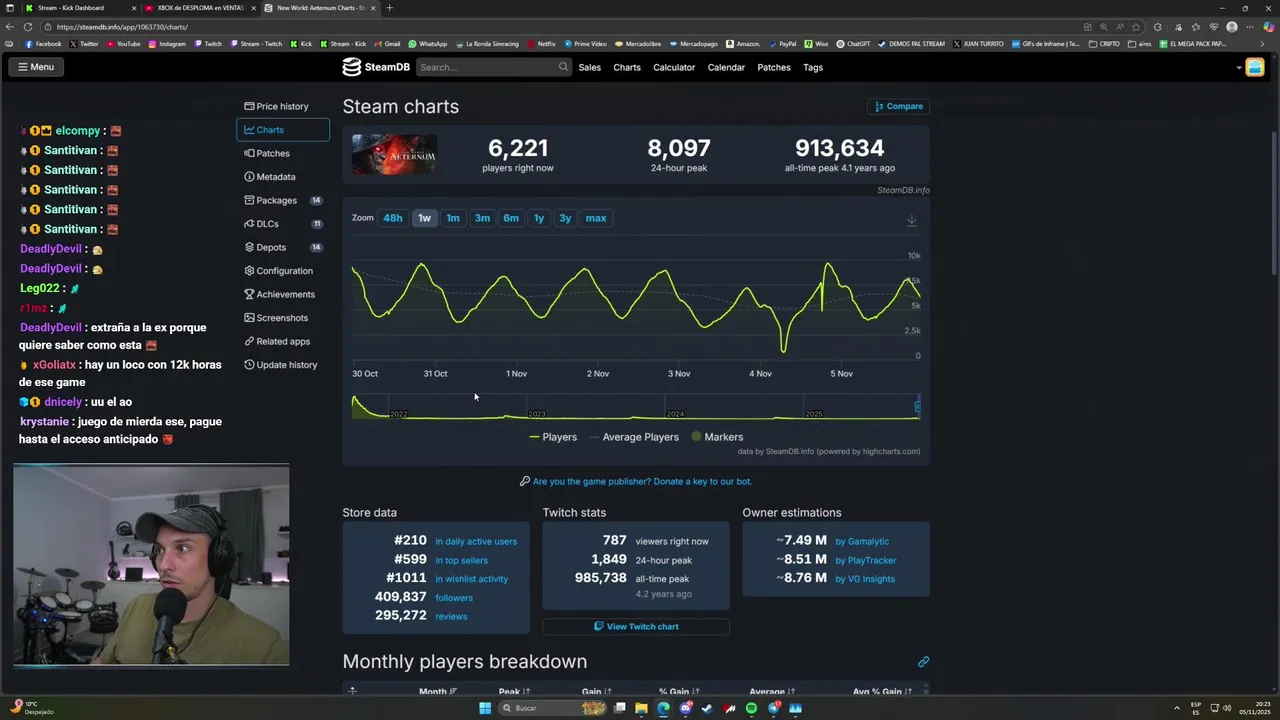Click the Compare button
Viewport: 1280px width, 720px height.
point(899,106)
